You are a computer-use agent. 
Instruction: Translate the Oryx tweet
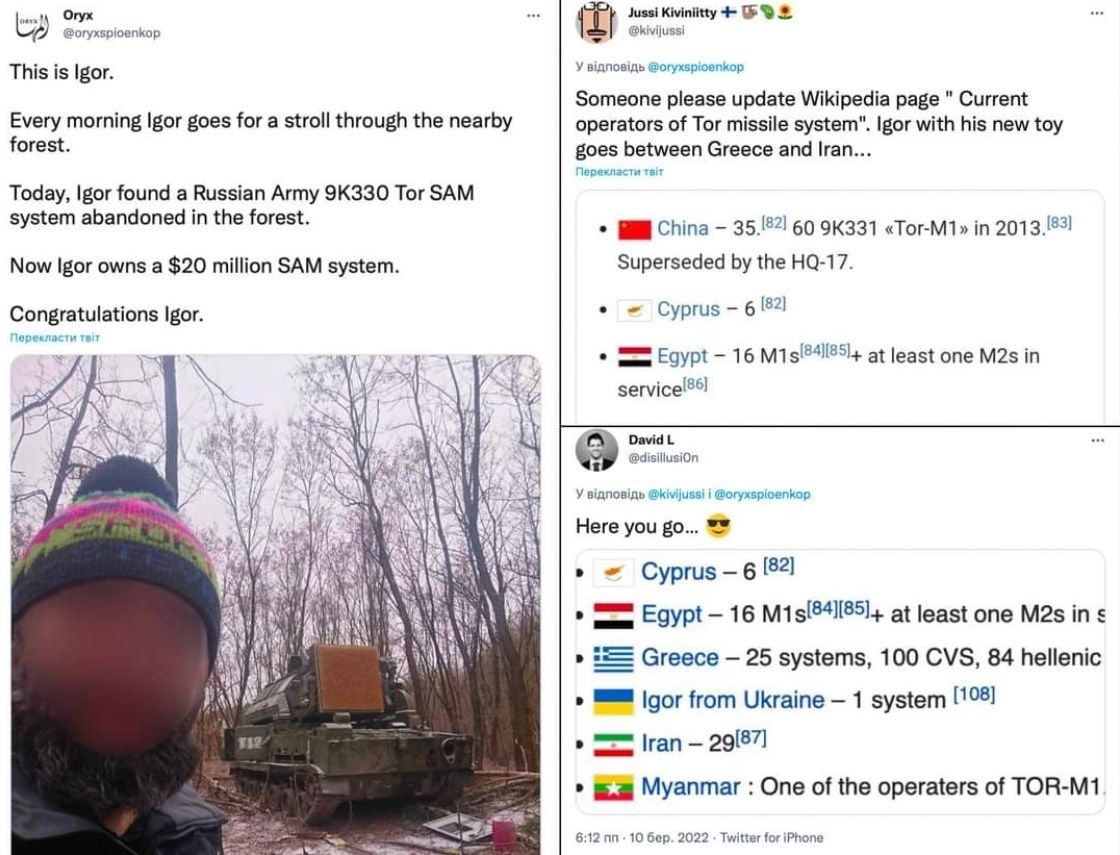coord(55,337)
